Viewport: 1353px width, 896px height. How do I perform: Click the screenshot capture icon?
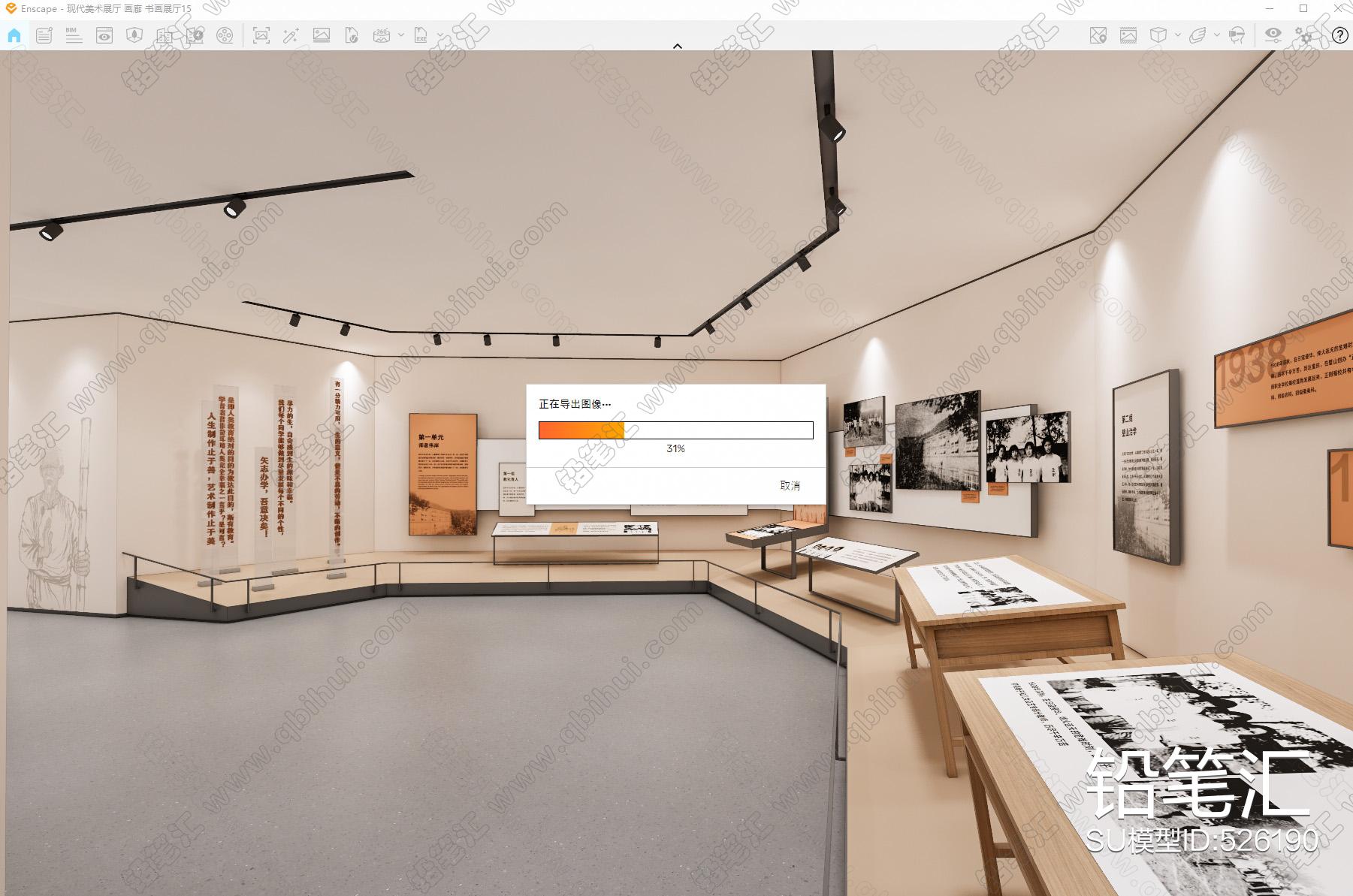pos(261,35)
